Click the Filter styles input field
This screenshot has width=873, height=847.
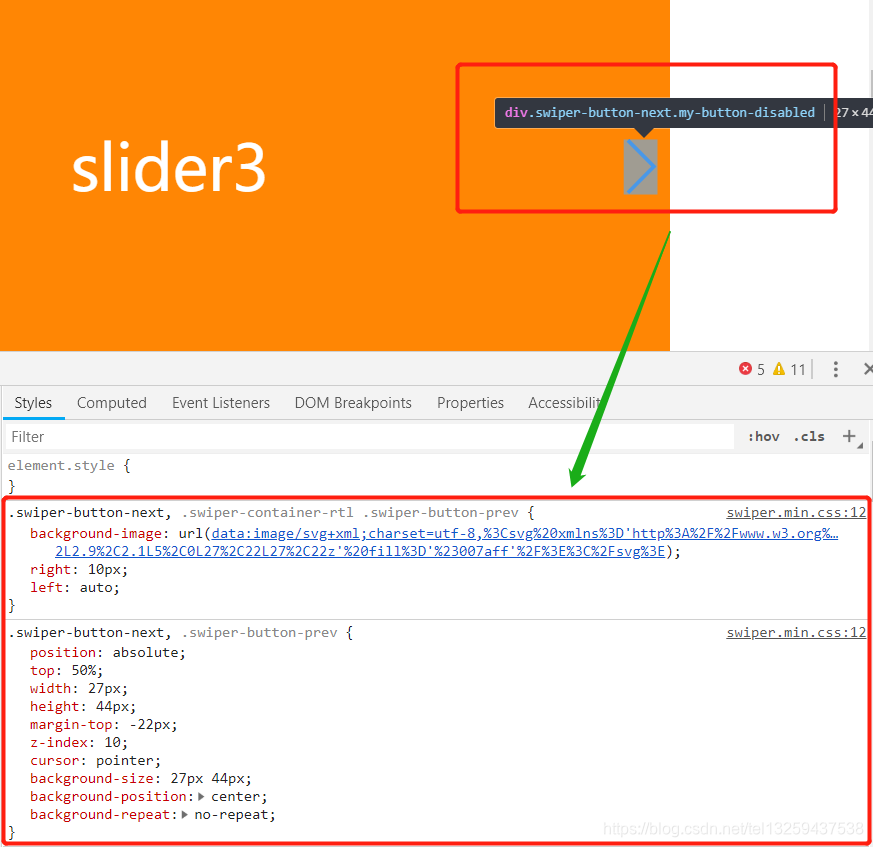pos(370,437)
